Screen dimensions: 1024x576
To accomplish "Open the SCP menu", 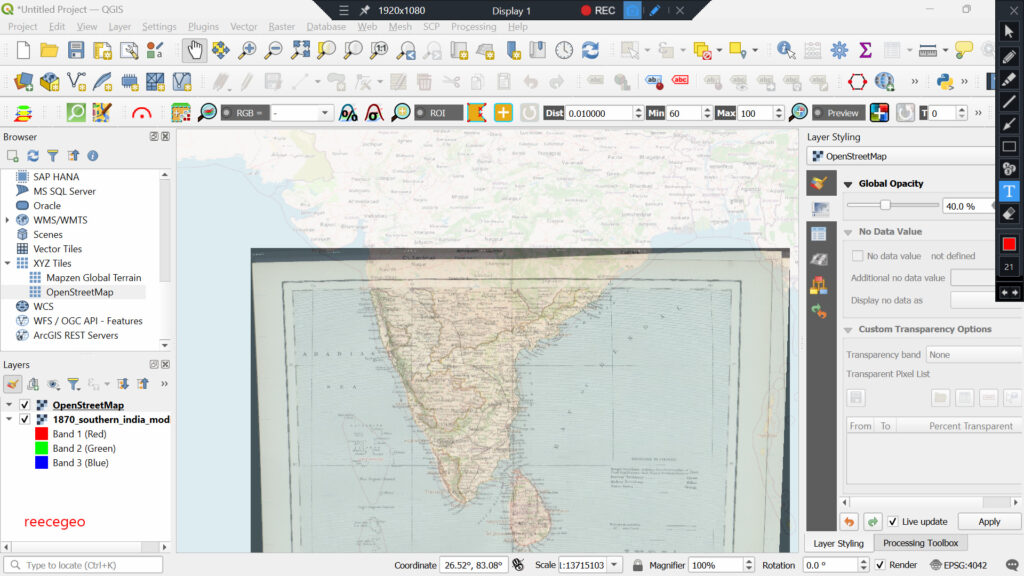I will [431, 27].
